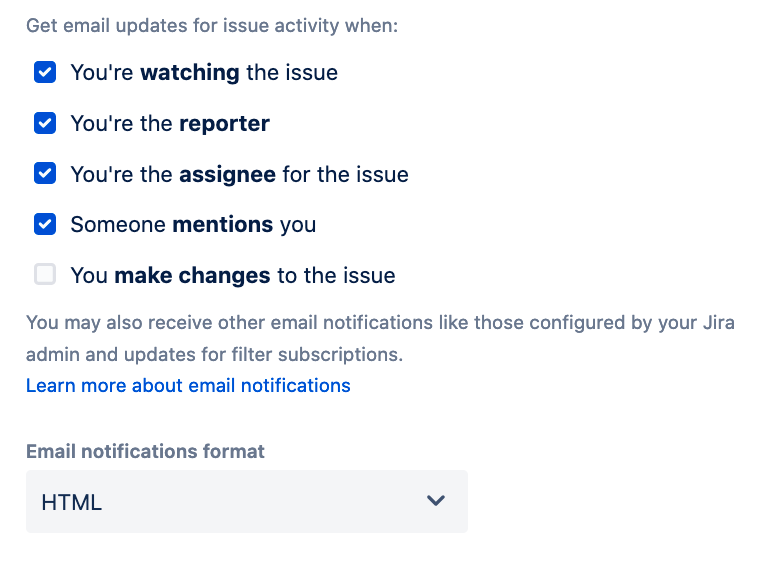This screenshot has height=574, width=762.
Task: Click the "Someone mentions you" label text
Action: pos(193,224)
